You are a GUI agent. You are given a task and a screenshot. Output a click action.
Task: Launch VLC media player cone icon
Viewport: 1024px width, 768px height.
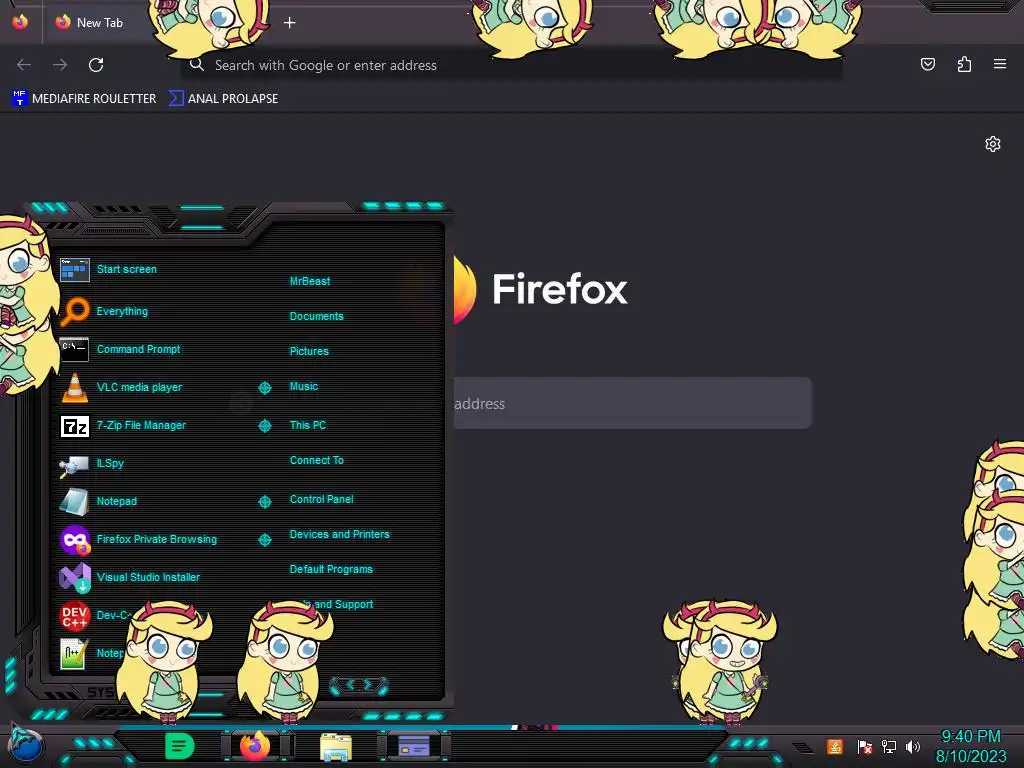coord(74,387)
